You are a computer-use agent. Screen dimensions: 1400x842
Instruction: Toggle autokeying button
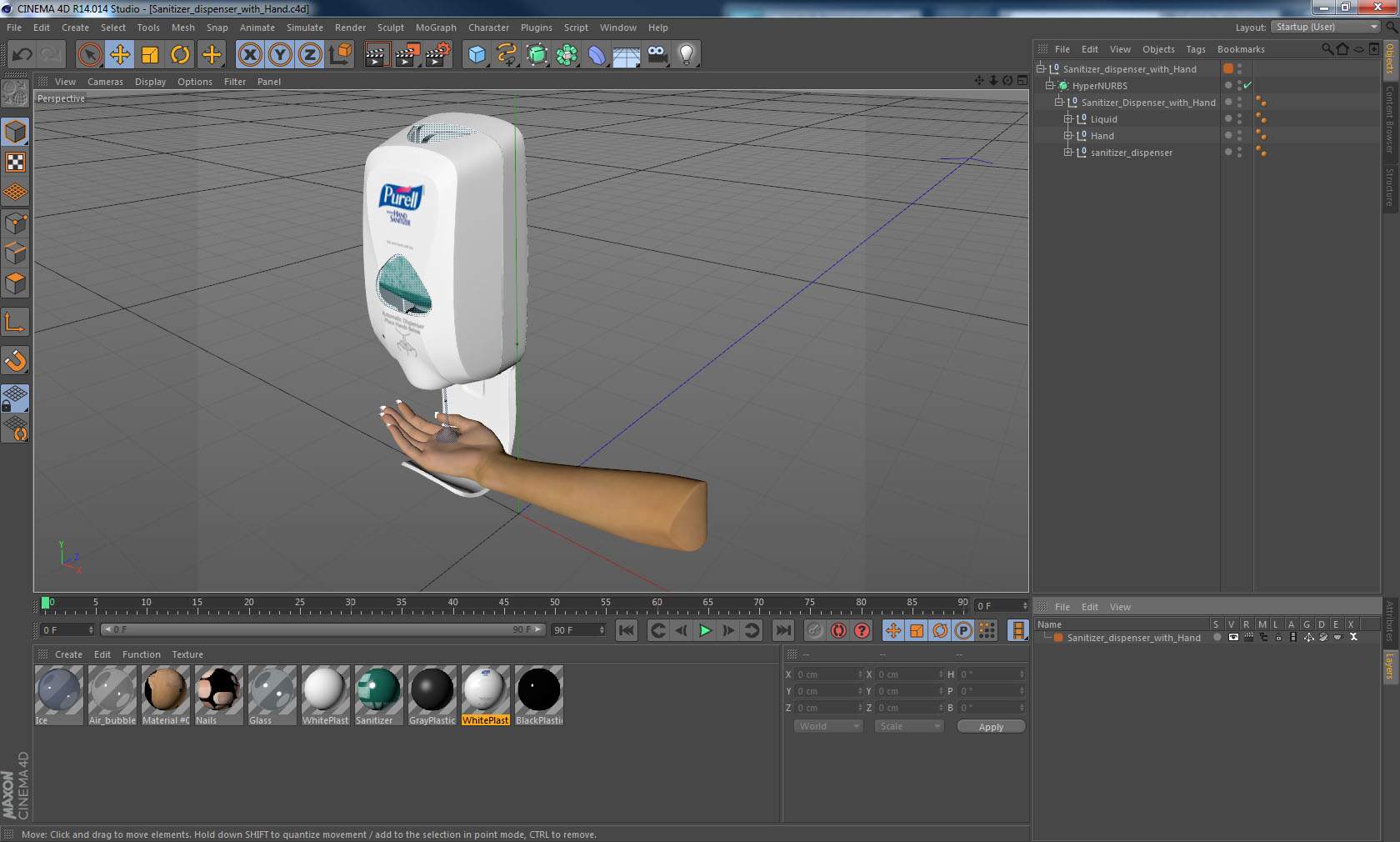pyautogui.click(x=838, y=630)
